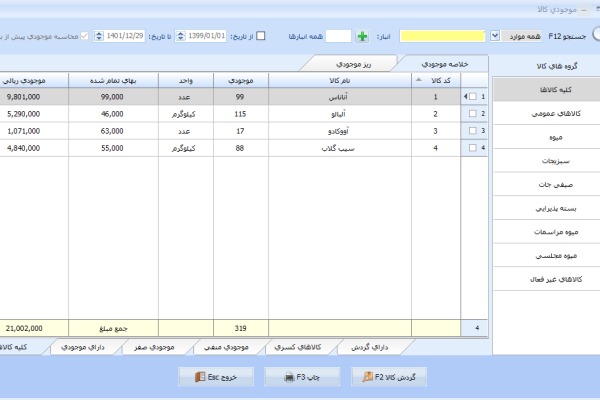Click the 46,000 cost cell
Image resolution: width=600 pixels, height=400 pixels.
coord(113,114)
